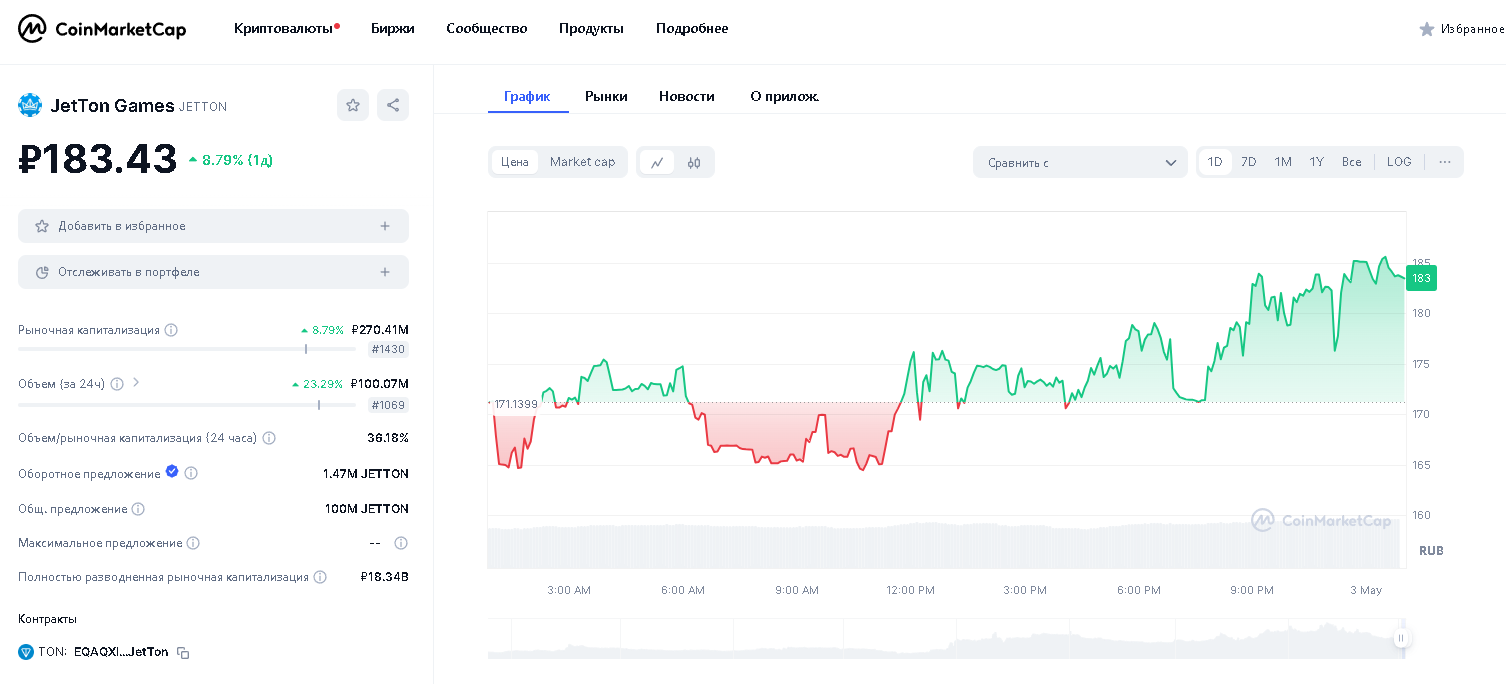The height and width of the screenshot is (684, 1506).
Task: Select the 7D time range
Action: 1249,162
